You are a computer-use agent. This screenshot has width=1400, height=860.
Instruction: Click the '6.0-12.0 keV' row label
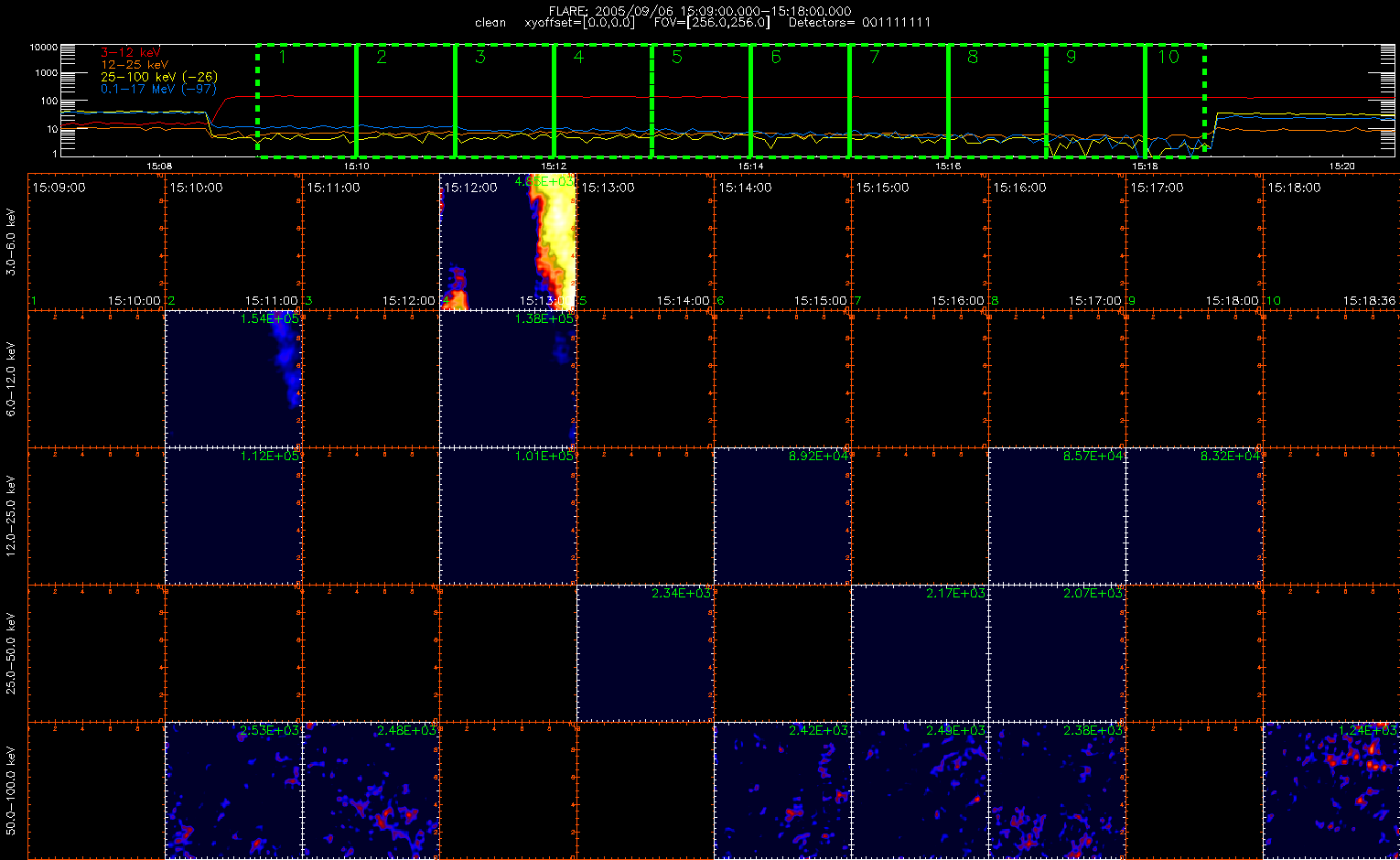pos(11,380)
